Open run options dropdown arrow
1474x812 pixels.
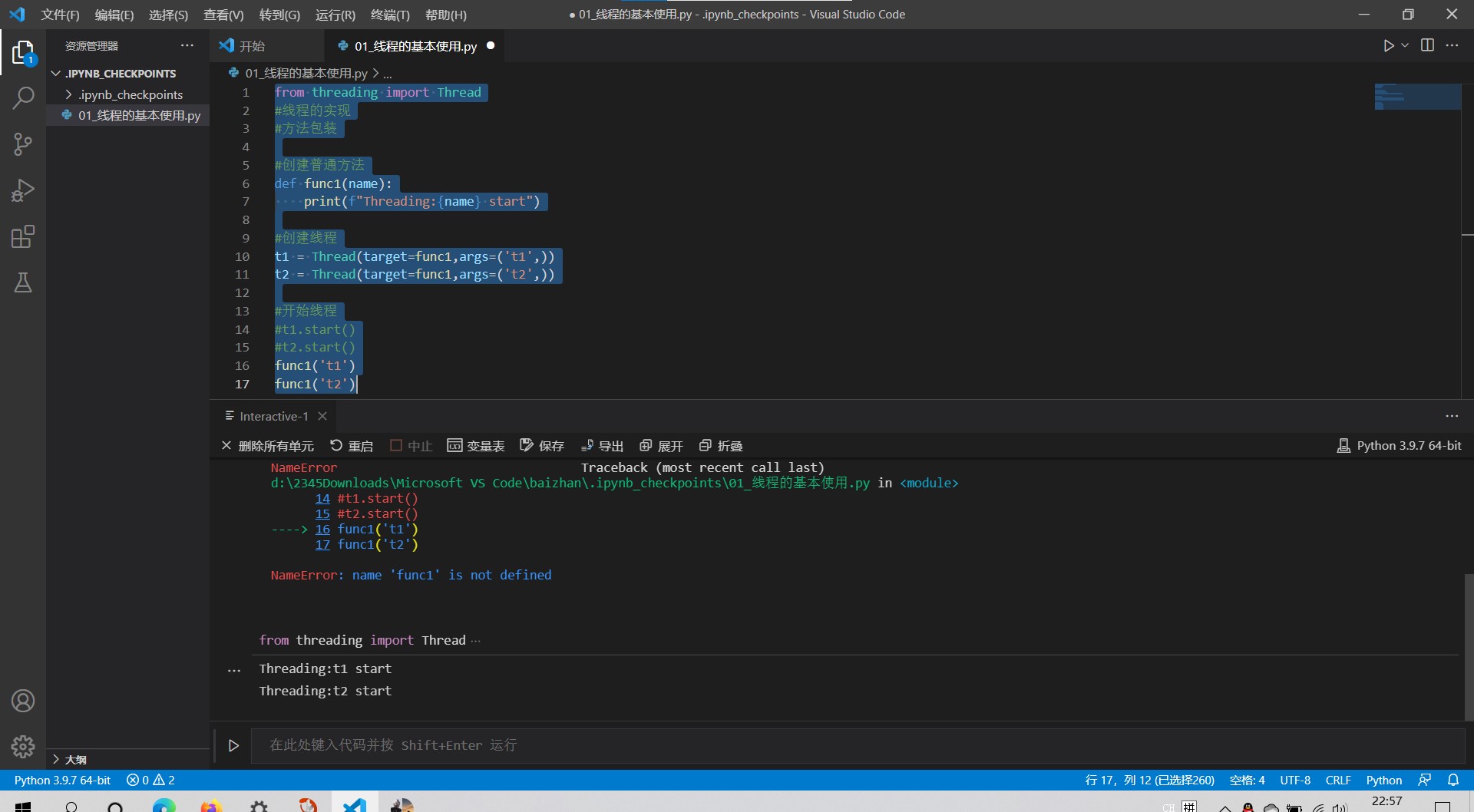tap(1405, 45)
